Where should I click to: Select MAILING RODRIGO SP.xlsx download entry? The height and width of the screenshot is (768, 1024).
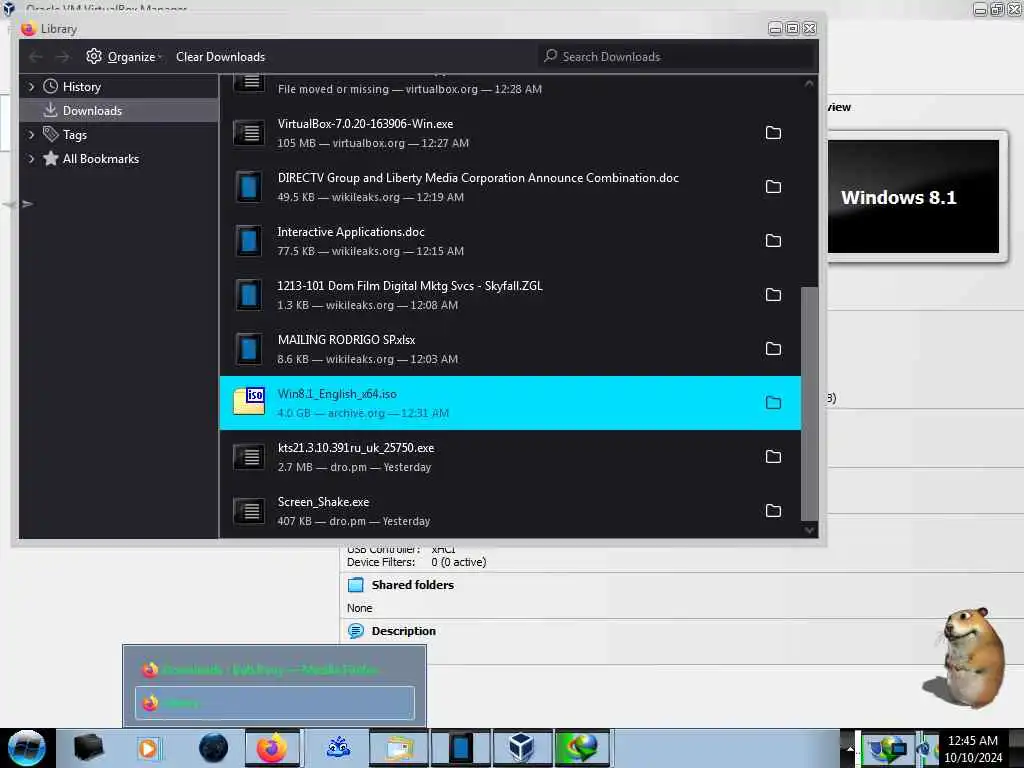[x=510, y=349]
